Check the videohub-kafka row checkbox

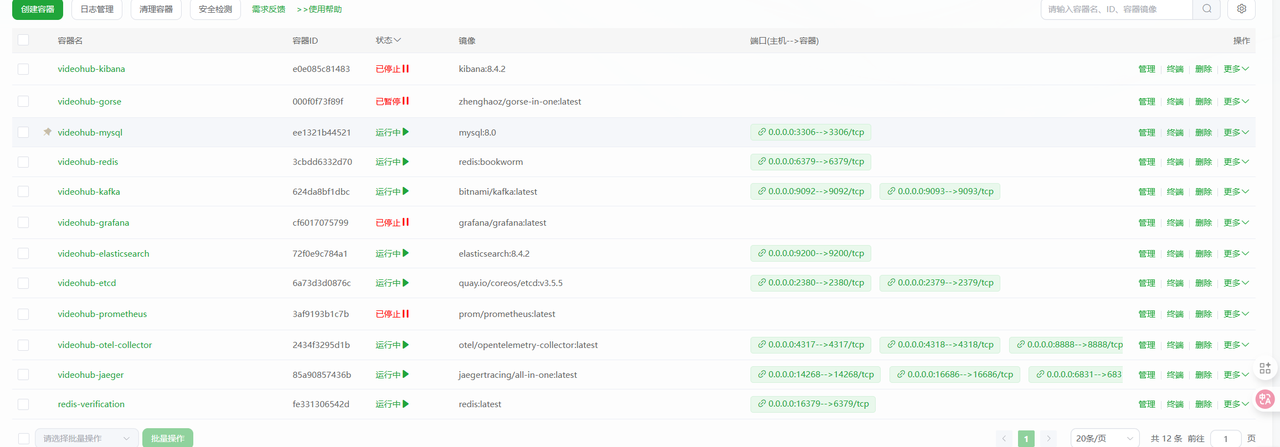[23, 191]
